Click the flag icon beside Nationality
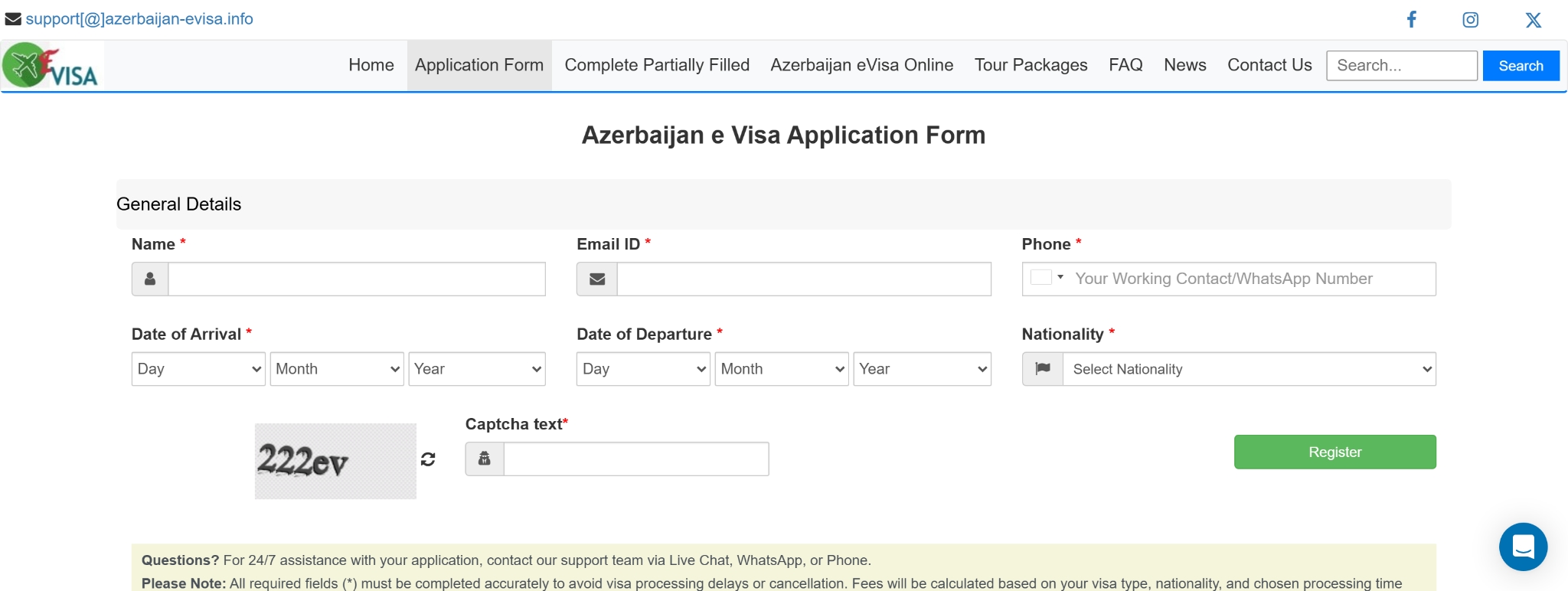 (x=1043, y=369)
